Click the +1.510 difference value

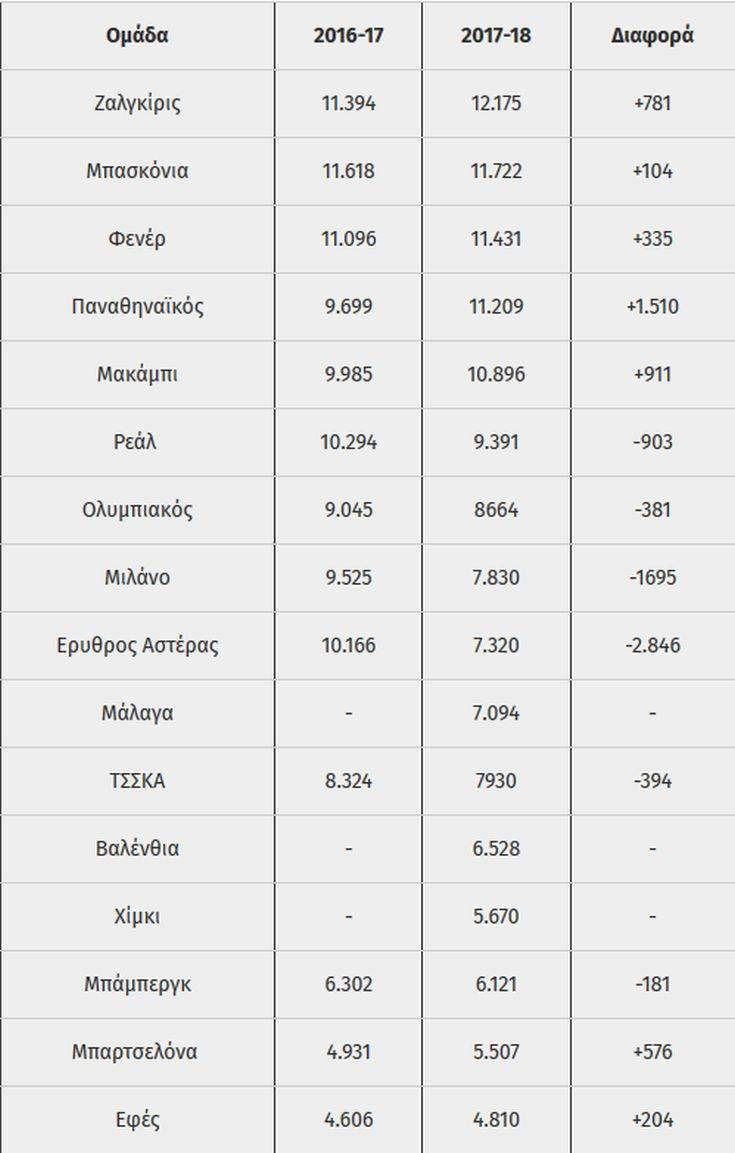652,306
